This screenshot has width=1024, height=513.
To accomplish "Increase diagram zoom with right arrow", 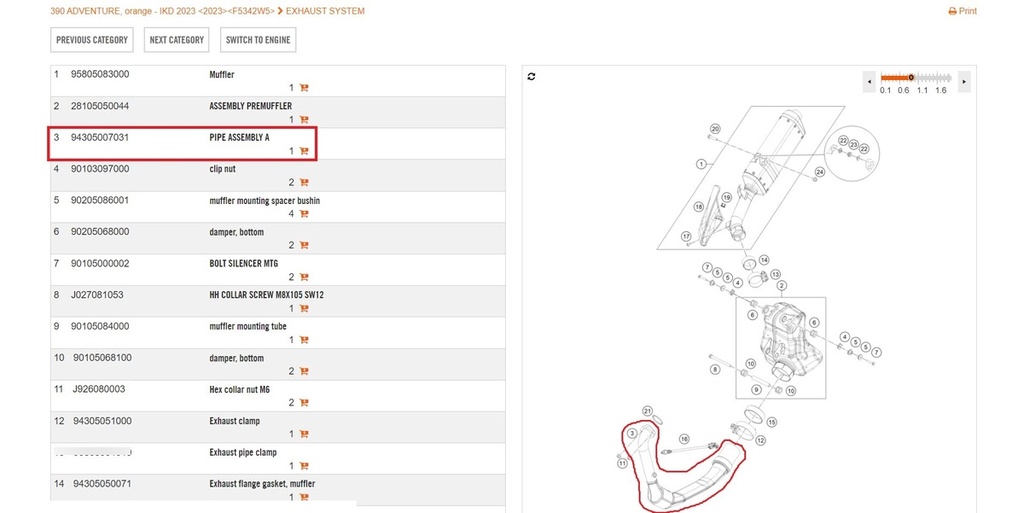I will [x=964, y=82].
